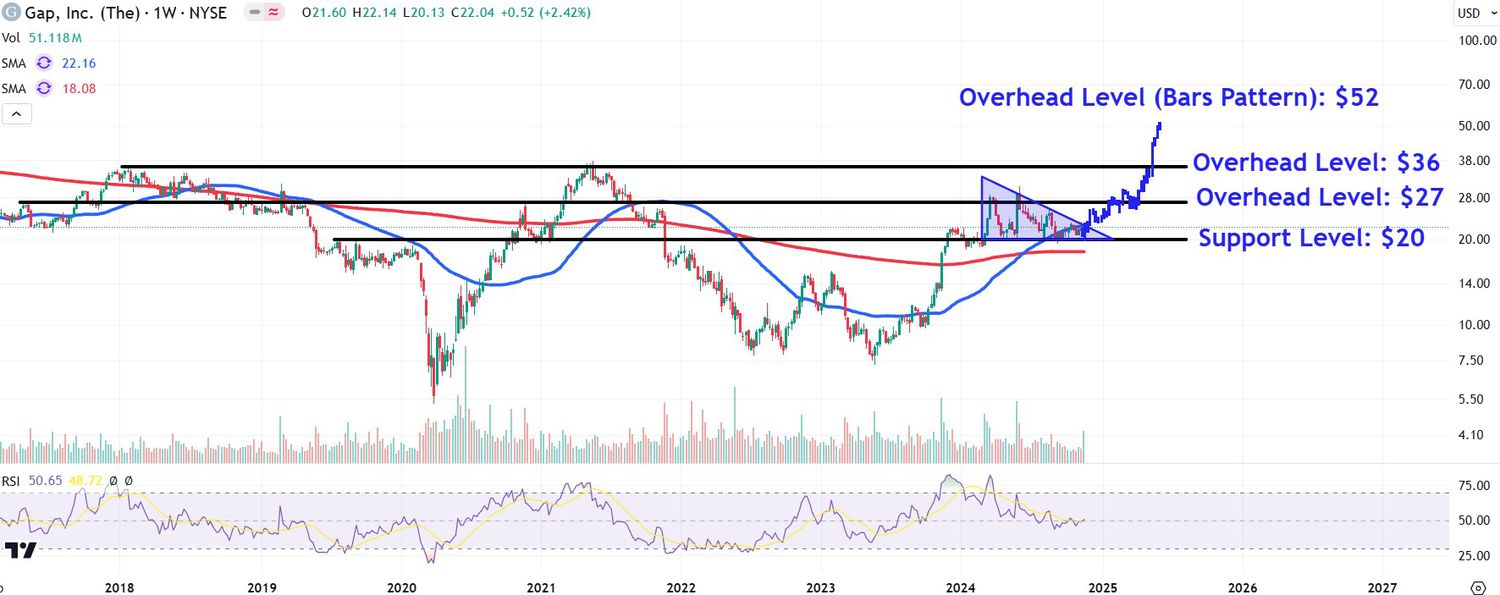The height and width of the screenshot is (595, 1500).
Task: Click the 2026 label on time axis
Action: pos(1242,587)
